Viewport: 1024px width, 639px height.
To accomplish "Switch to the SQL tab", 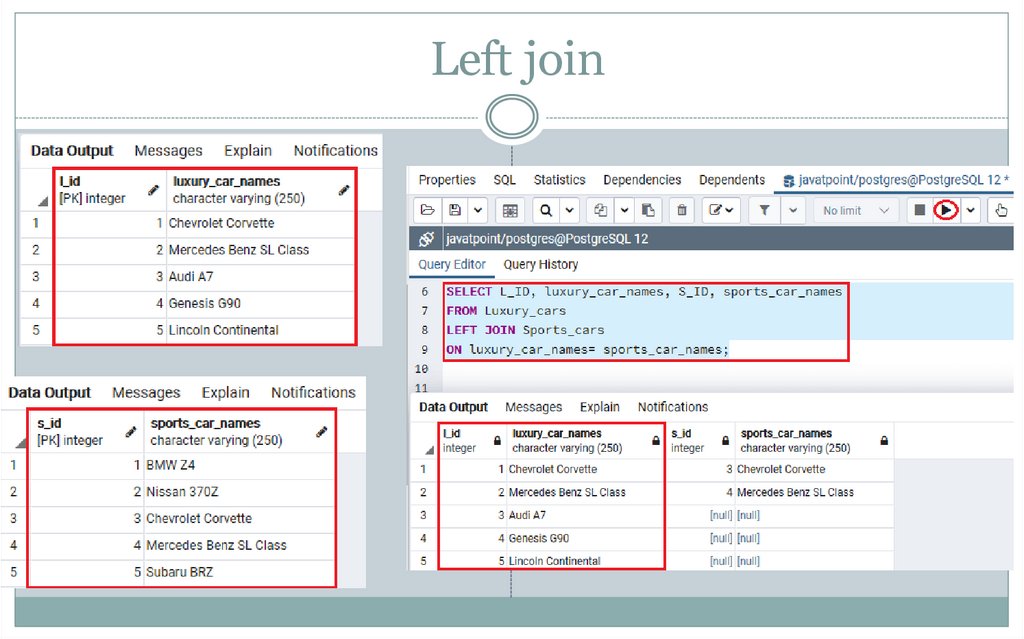I will click(504, 180).
